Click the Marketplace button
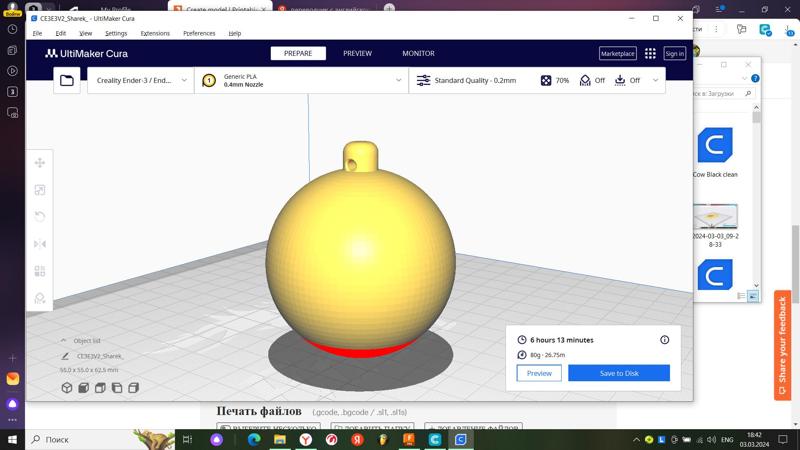Image resolution: width=800 pixels, height=450 pixels. pyautogui.click(x=617, y=54)
